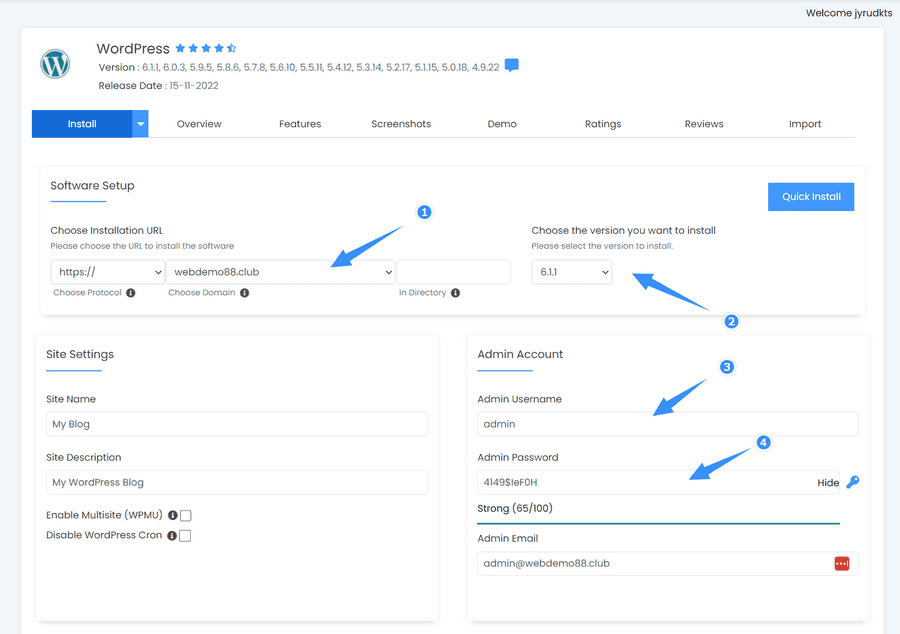Click the Admin Account heading
The height and width of the screenshot is (634, 900).
(x=520, y=354)
